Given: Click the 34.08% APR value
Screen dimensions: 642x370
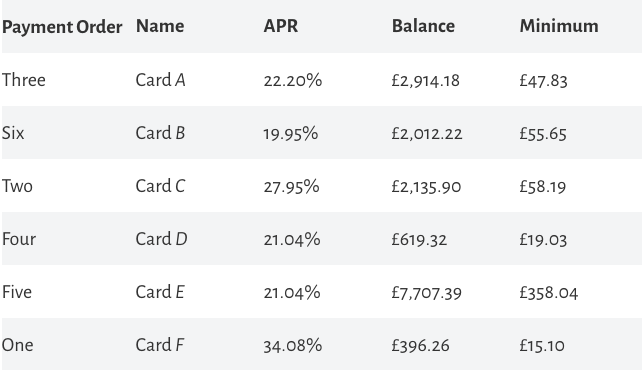Looking at the screenshot, I should tap(293, 345).
